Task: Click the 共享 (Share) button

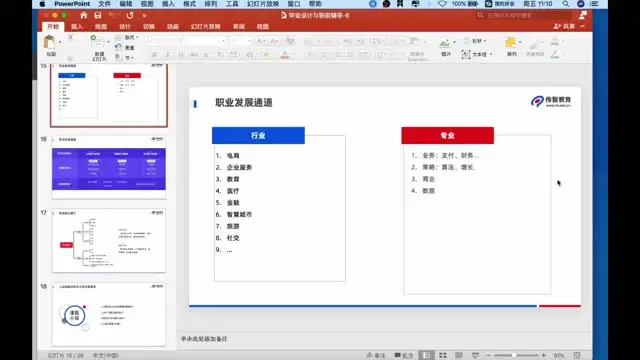Action: click(564, 26)
